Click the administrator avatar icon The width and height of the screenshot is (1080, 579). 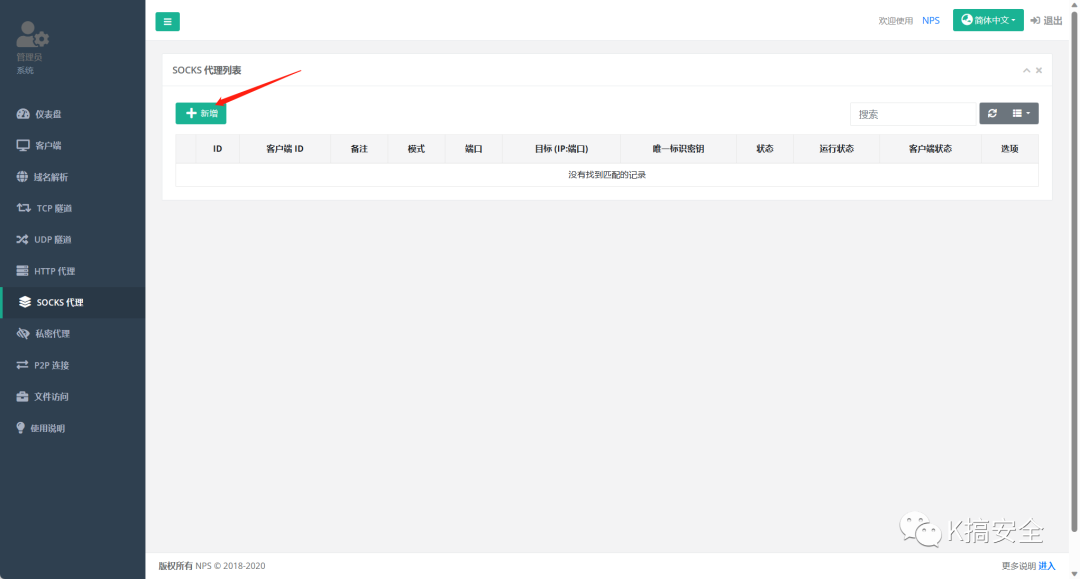pos(32,34)
